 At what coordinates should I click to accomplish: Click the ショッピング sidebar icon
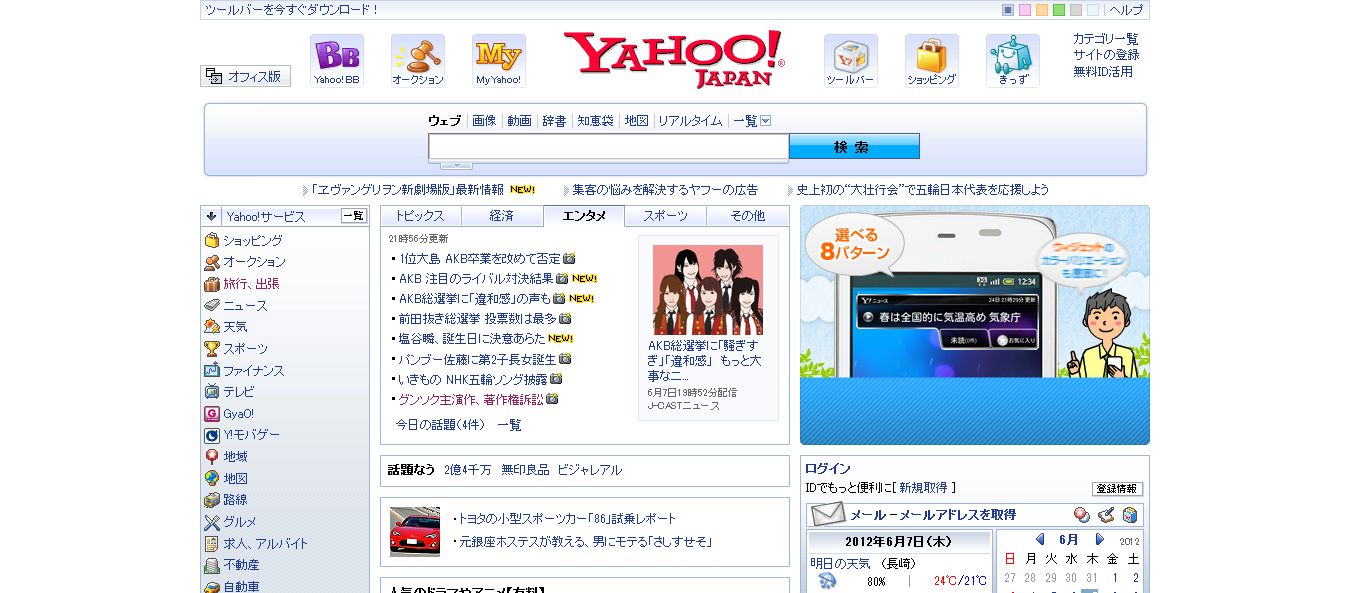click(212, 240)
